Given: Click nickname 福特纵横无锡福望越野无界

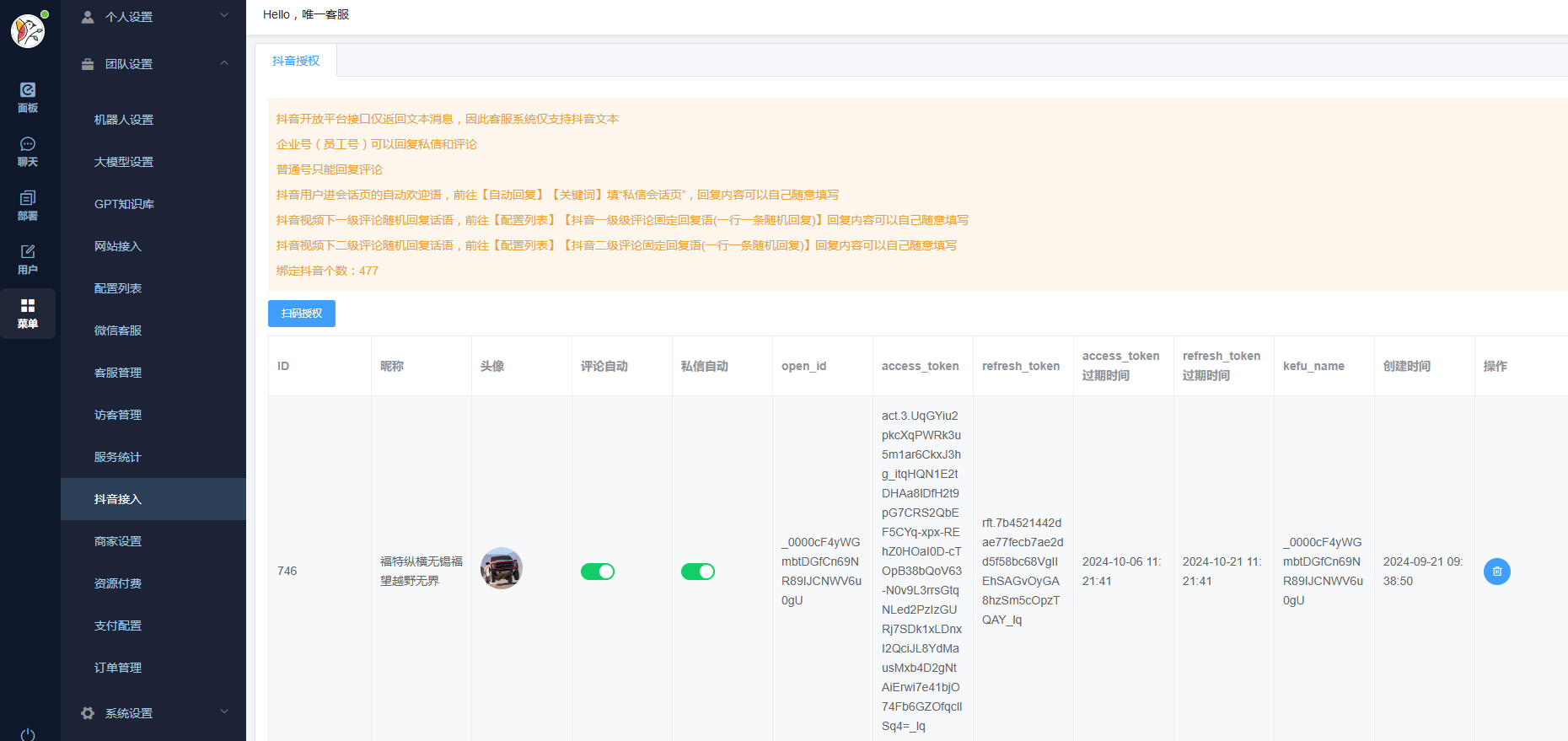Looking at the screenshot, I should coord(422,571).
